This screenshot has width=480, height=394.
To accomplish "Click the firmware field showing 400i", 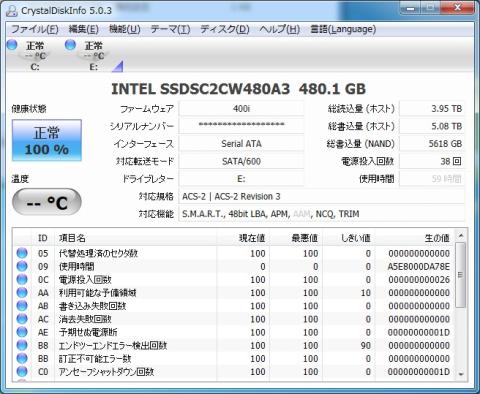I will point(241,109).
